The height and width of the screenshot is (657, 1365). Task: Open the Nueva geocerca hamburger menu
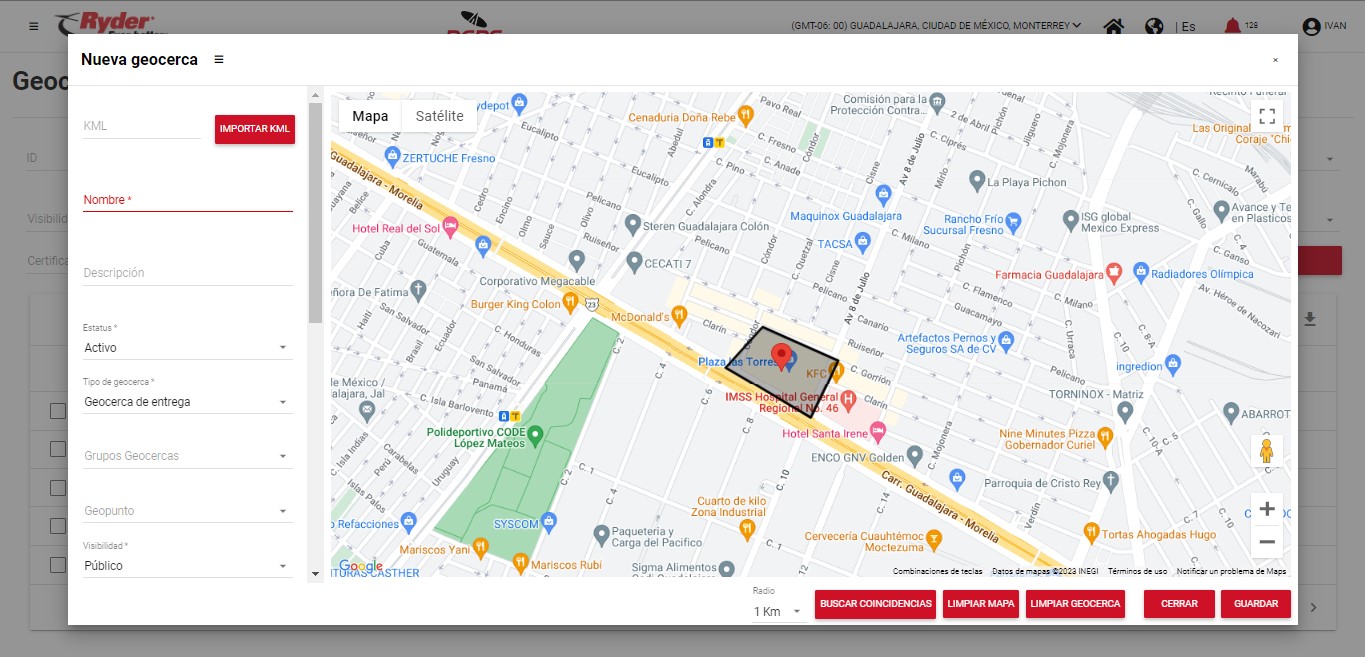click(x=219, y=60)
